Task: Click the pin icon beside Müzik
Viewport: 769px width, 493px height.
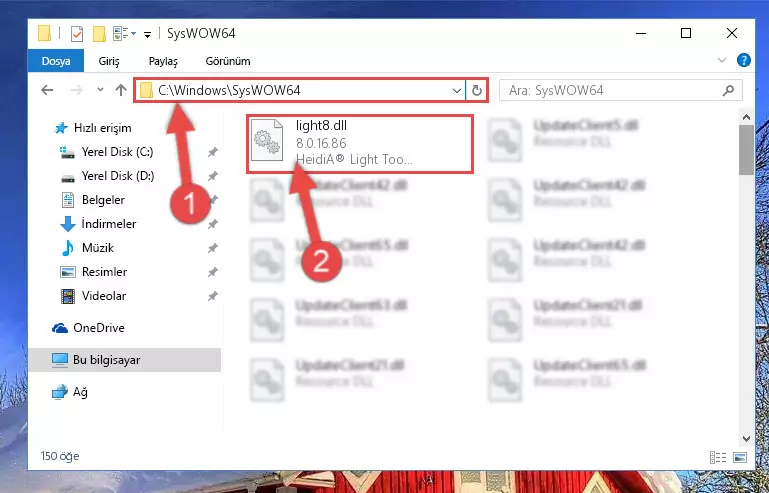Action: pos(212,248)
